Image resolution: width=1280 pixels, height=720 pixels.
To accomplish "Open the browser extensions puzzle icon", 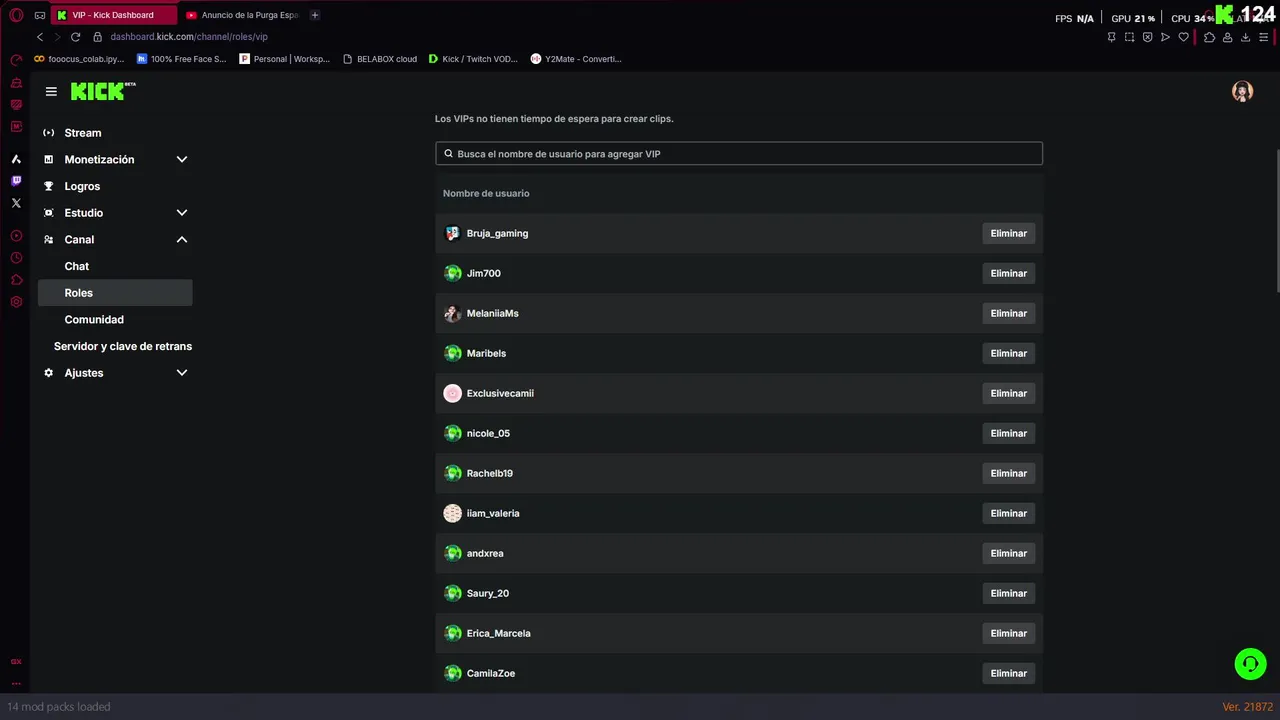I will coord(1209,37).
